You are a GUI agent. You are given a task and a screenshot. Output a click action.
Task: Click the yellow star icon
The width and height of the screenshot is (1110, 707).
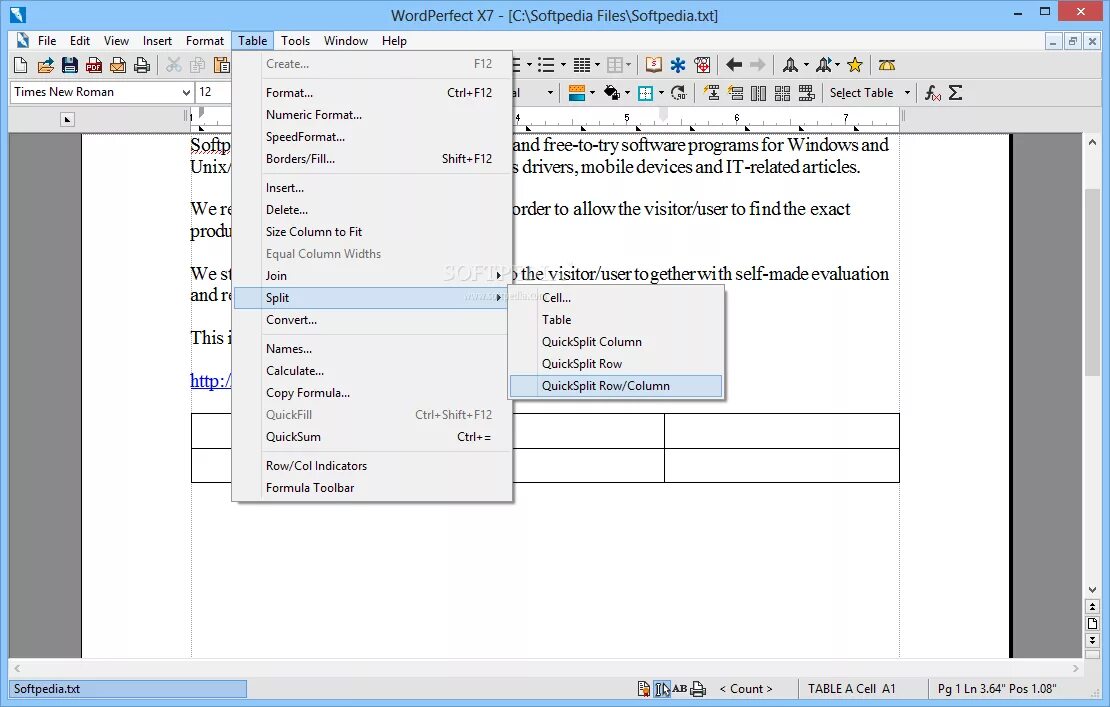[855, 65]
